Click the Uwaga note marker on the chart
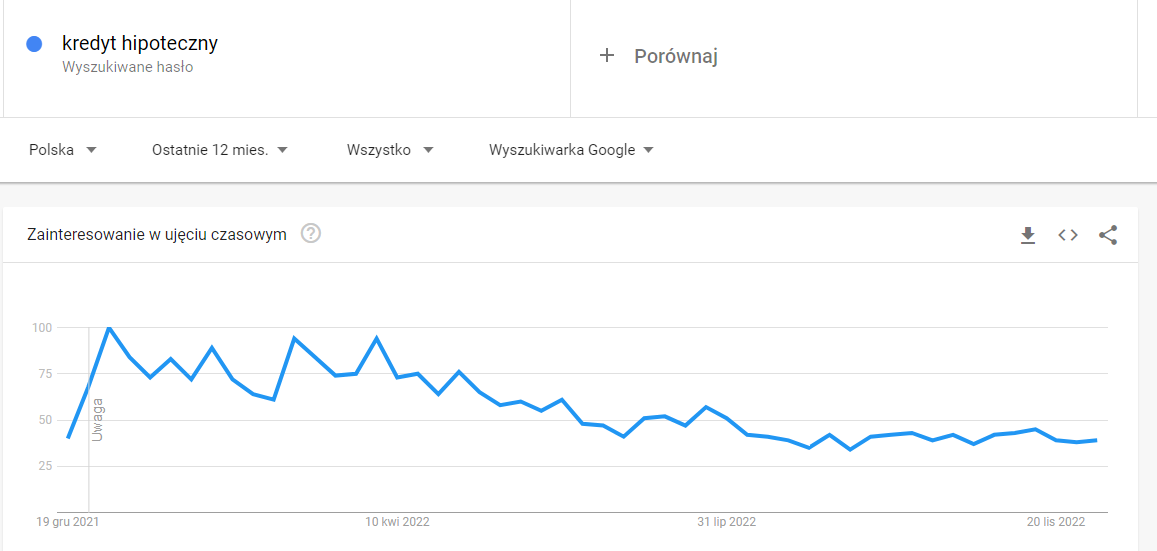Image resolution: width=1157 pixels, height=551 pixels. point(98,419)
